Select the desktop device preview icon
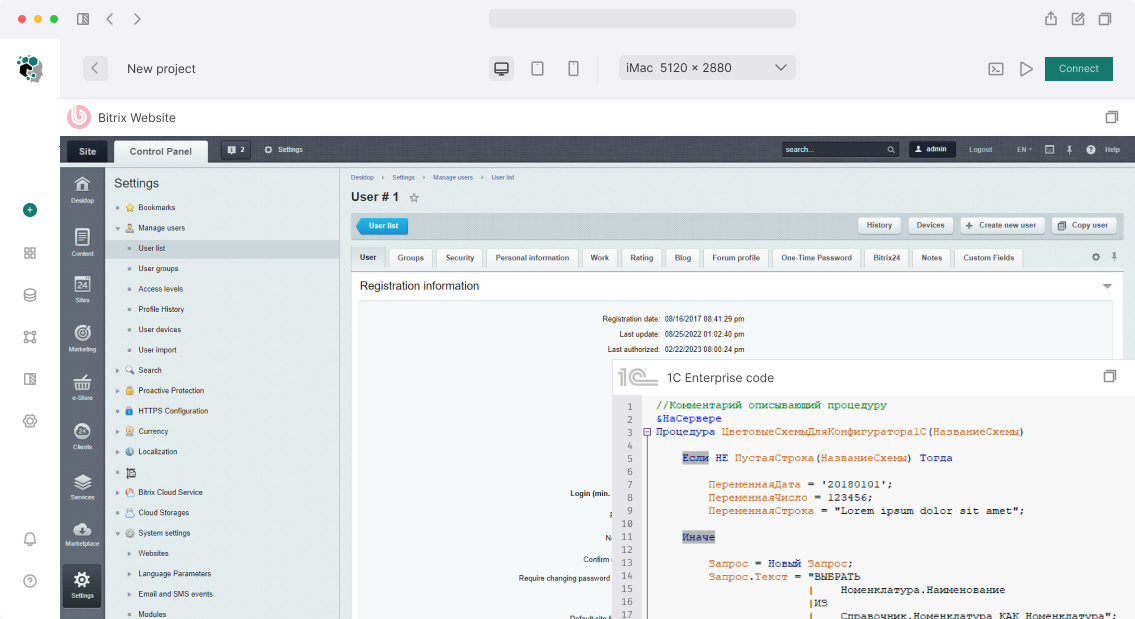 click(x=501, y=69)
